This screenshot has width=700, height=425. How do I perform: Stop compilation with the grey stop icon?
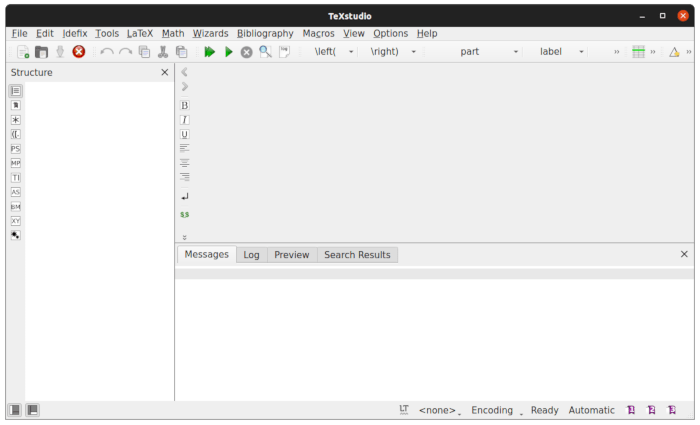coord(246,52)
